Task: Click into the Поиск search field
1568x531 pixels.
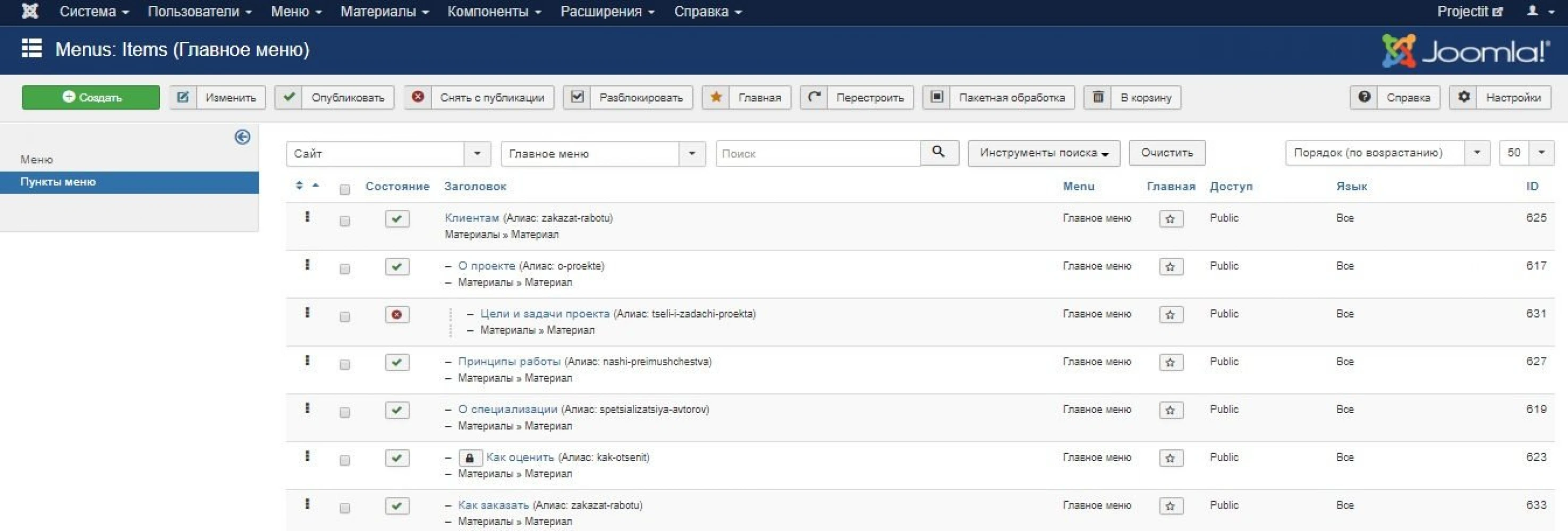Action: pyautogui.click(x=818, y=153)
